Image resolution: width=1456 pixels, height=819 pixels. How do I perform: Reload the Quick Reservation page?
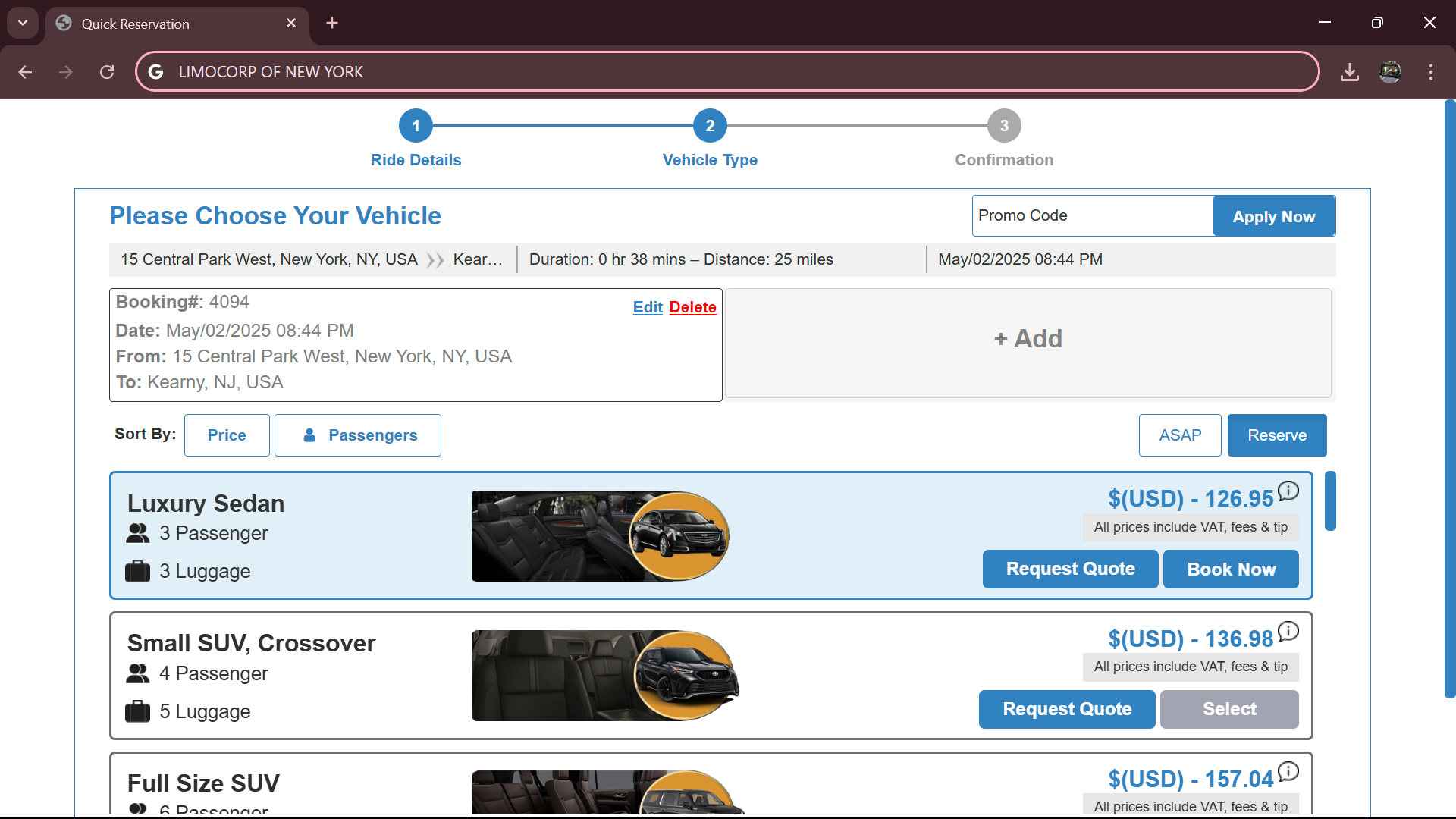click(107, 72)
